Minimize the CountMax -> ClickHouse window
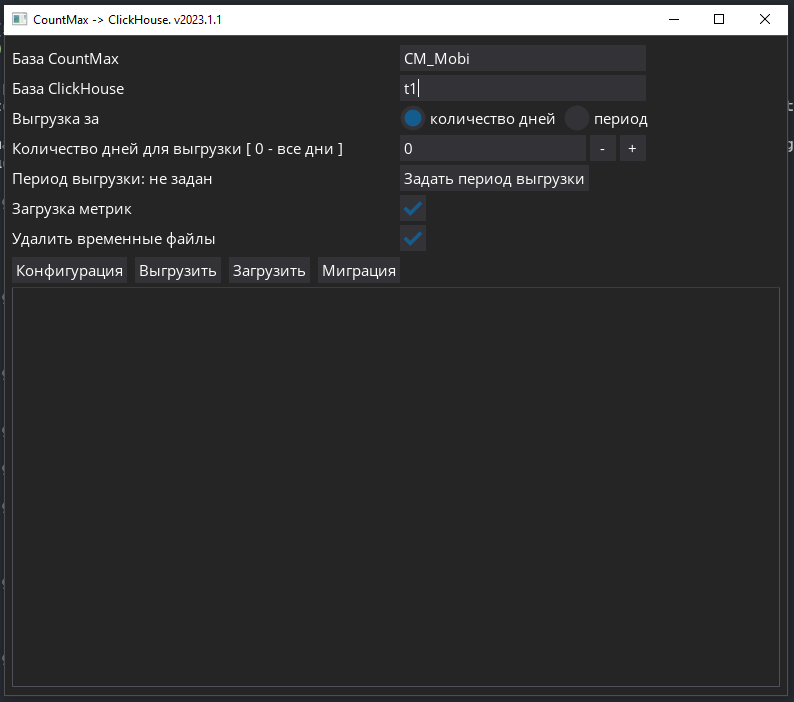This screenshot has width=794, height=702. pos(674,19)
